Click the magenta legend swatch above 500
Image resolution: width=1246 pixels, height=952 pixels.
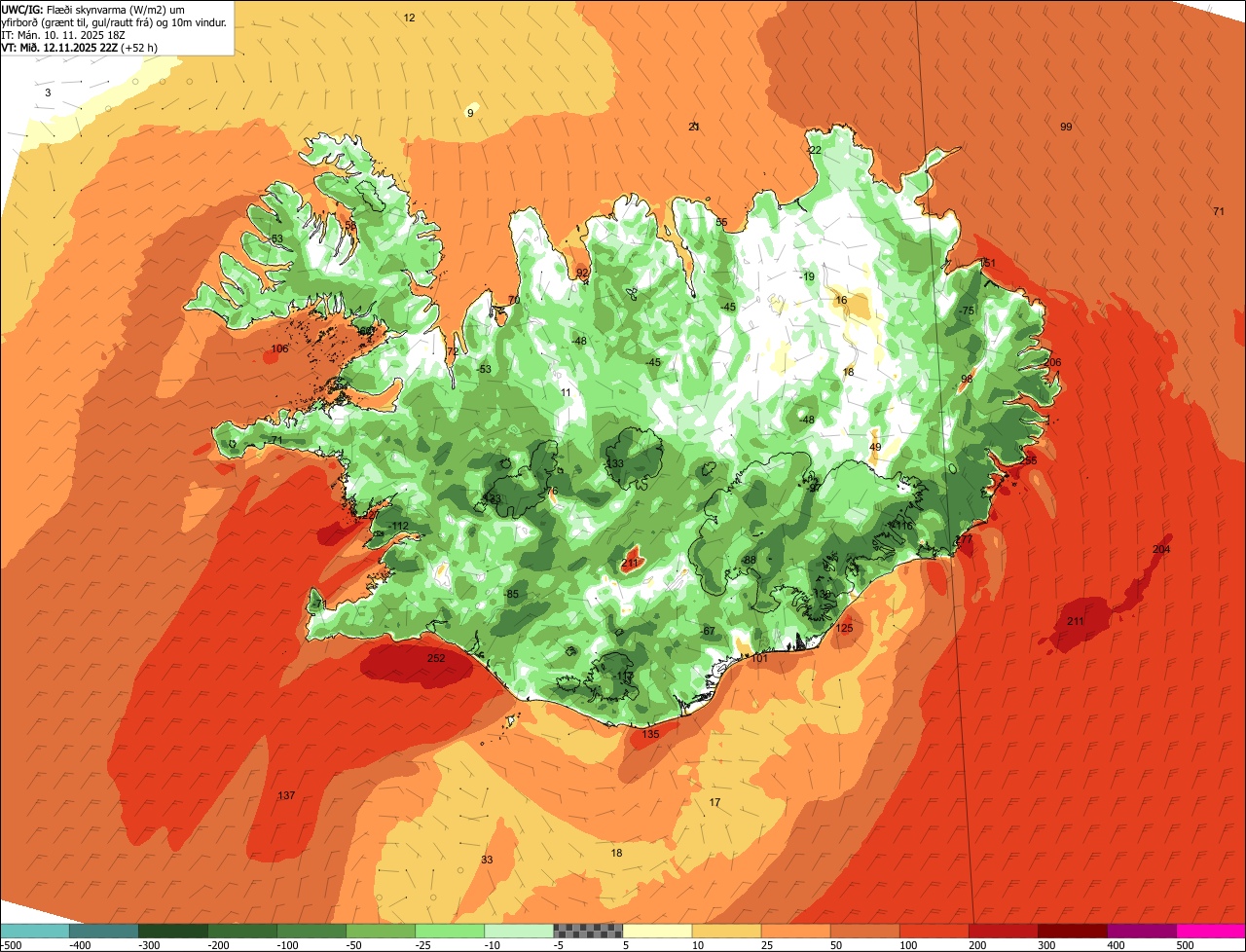point(1211,931)
